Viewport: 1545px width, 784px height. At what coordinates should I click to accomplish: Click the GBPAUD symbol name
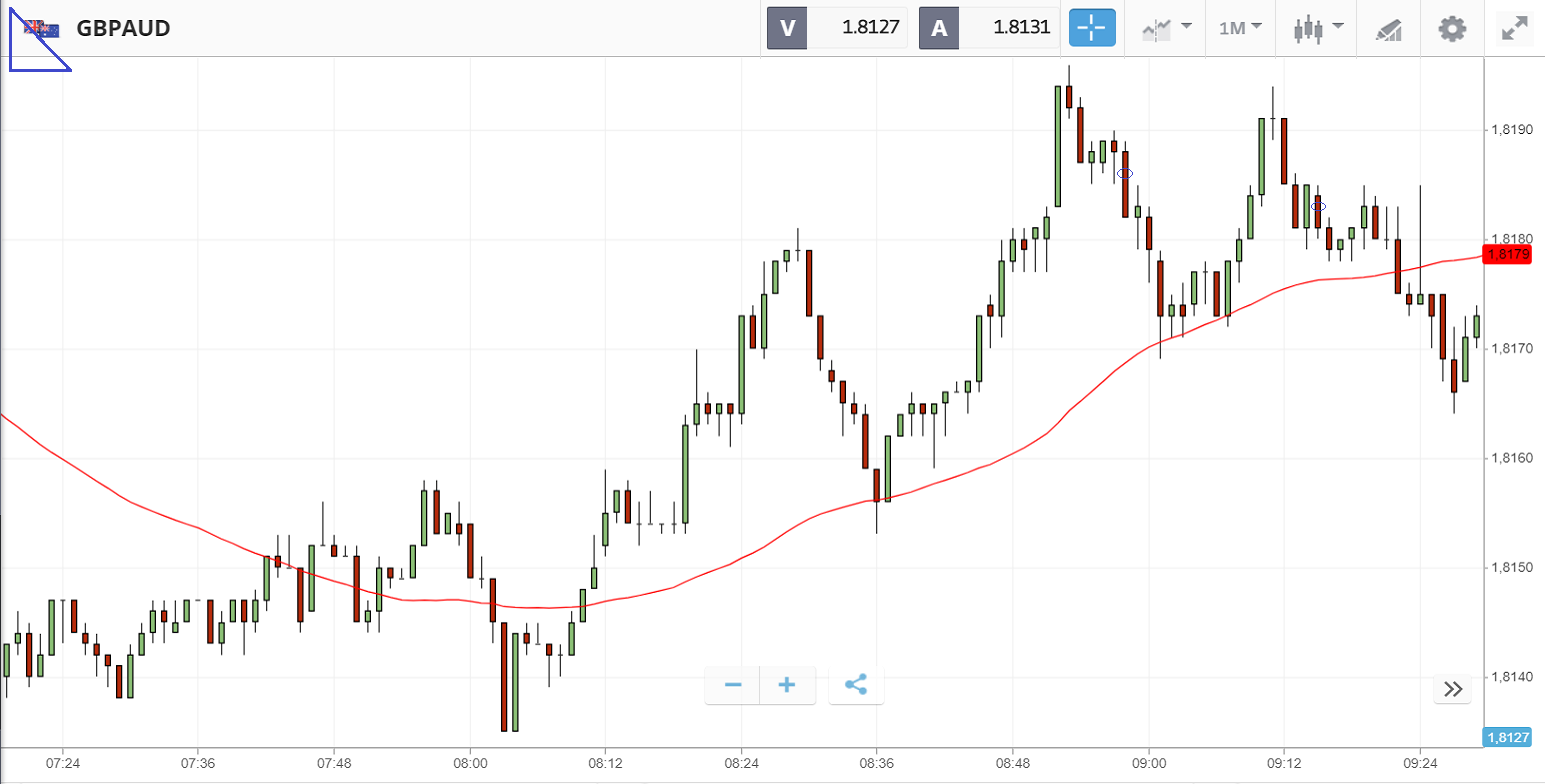pos(123,28)
